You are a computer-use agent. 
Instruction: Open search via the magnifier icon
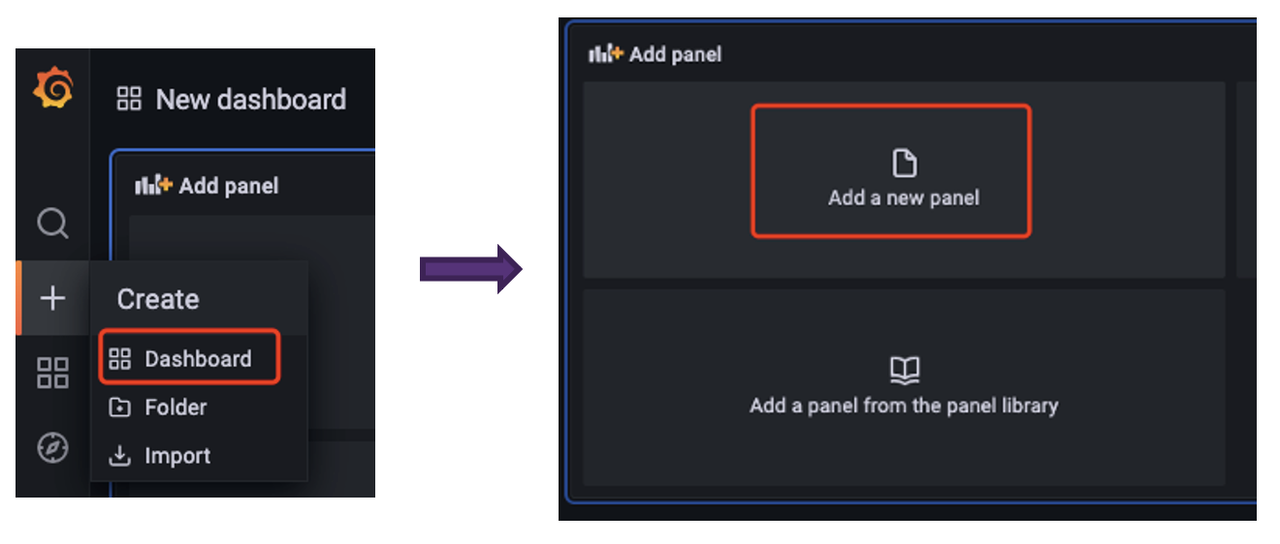click(52, 222)
